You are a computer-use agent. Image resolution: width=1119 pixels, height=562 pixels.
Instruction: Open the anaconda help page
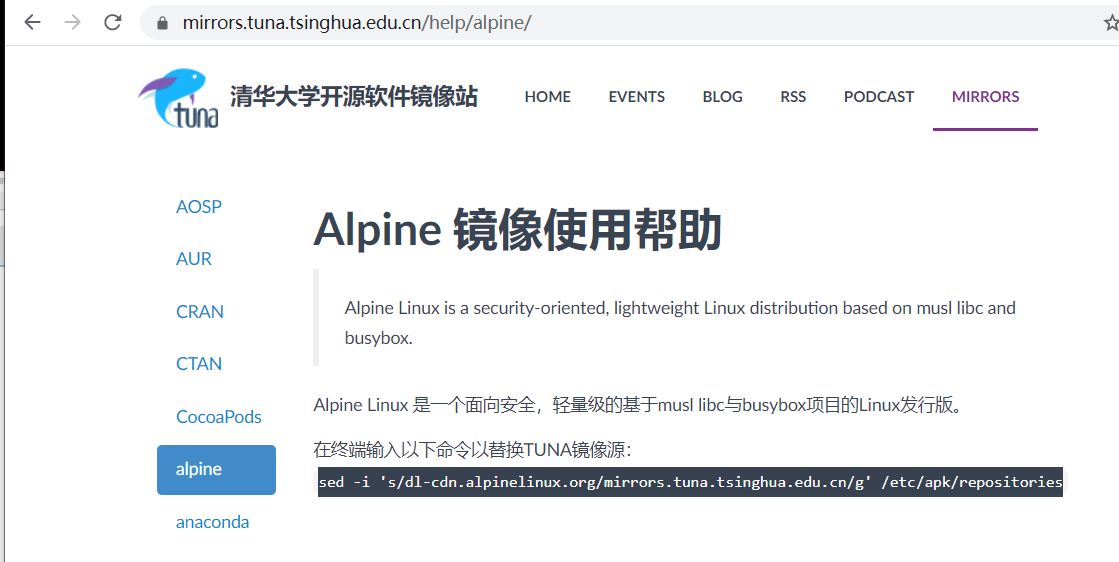pyautogui.click(x=213, y=522)
